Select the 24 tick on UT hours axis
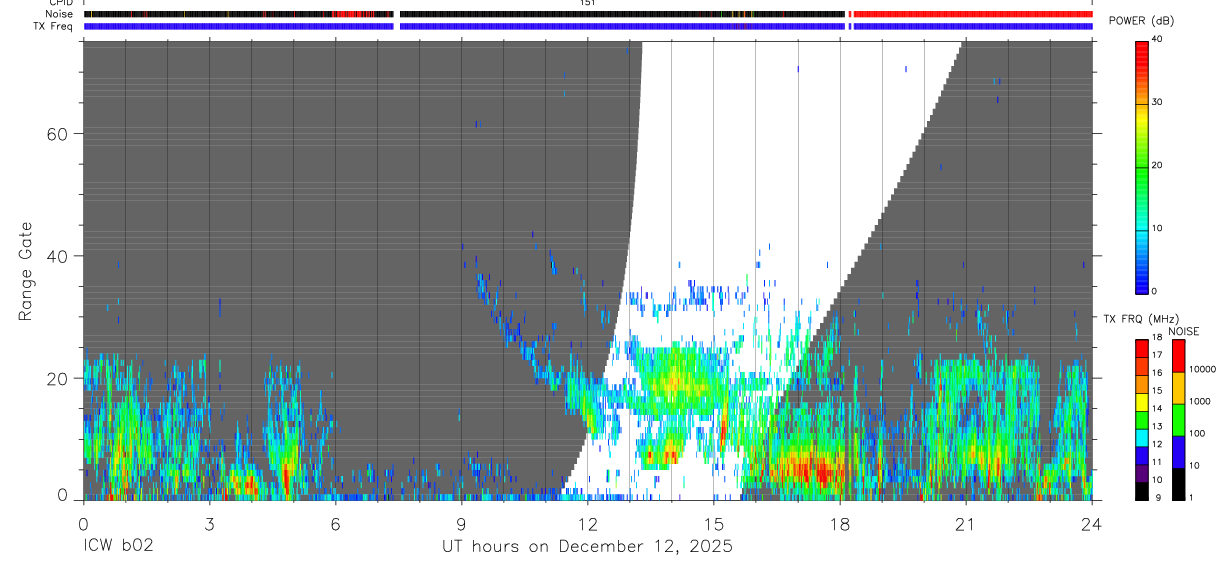Image resolution: width=1228 pixels, height=567 pixels. click(1092, 523)
